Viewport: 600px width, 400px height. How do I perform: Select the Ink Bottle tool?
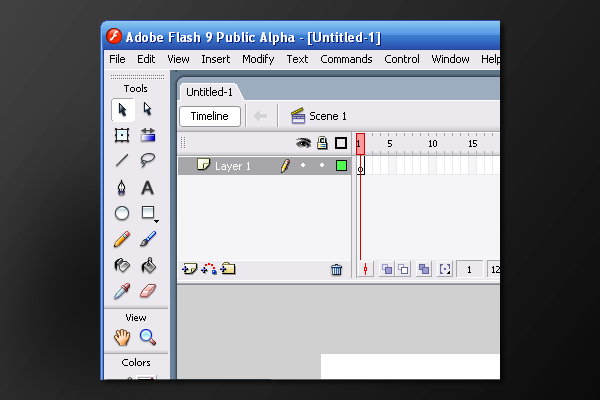(x=122, y=265)
